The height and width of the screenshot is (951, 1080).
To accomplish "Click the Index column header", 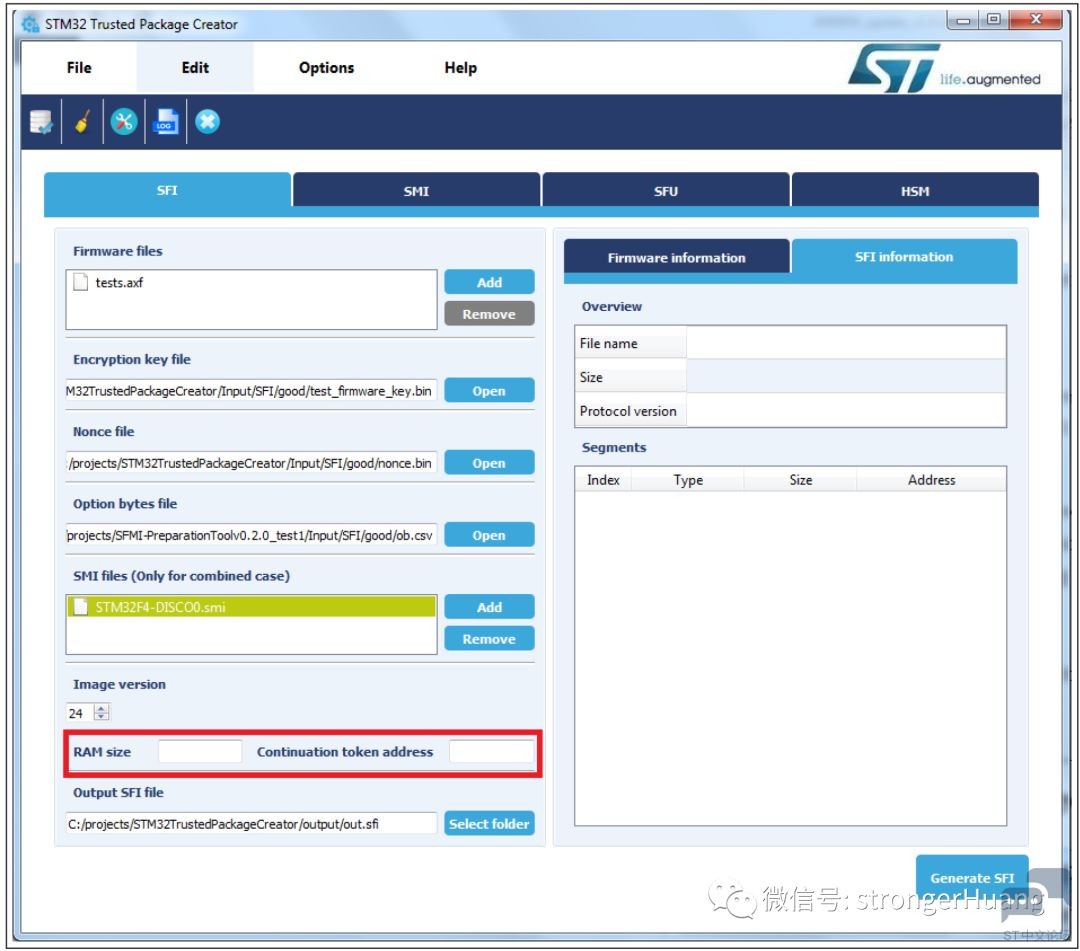I will (603, 479).
